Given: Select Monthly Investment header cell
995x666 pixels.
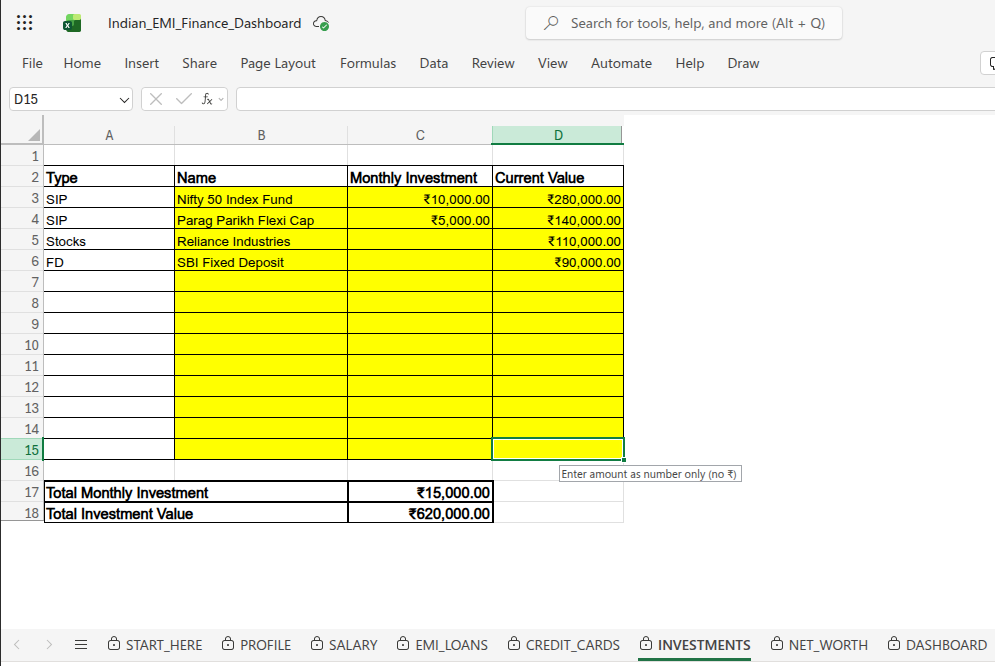Looking at the screenshot, I should 420,177.
